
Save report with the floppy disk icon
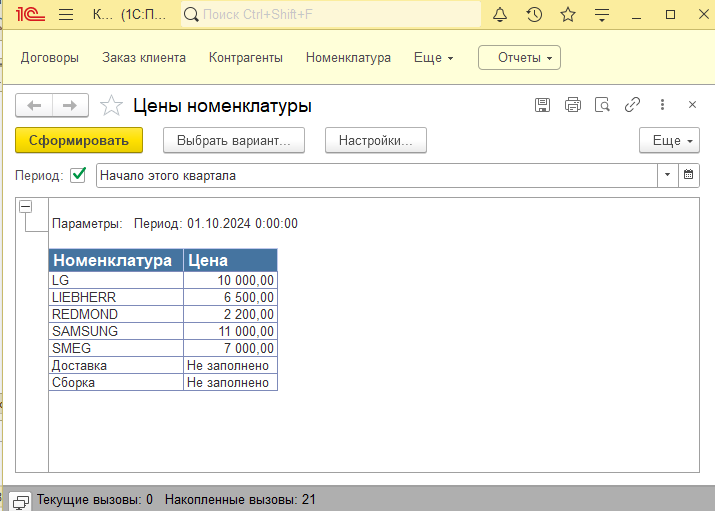(x=542, y=105)
